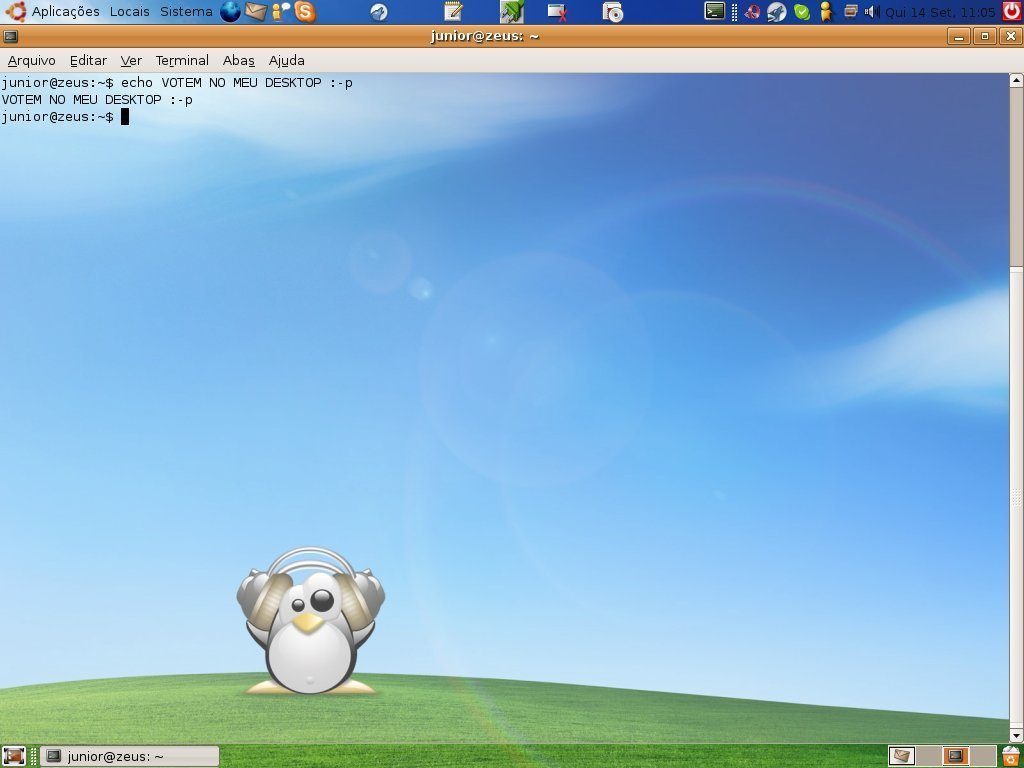Open the email envelope launcher
This screenshot has width=1024, height=768.
[255, 12]
